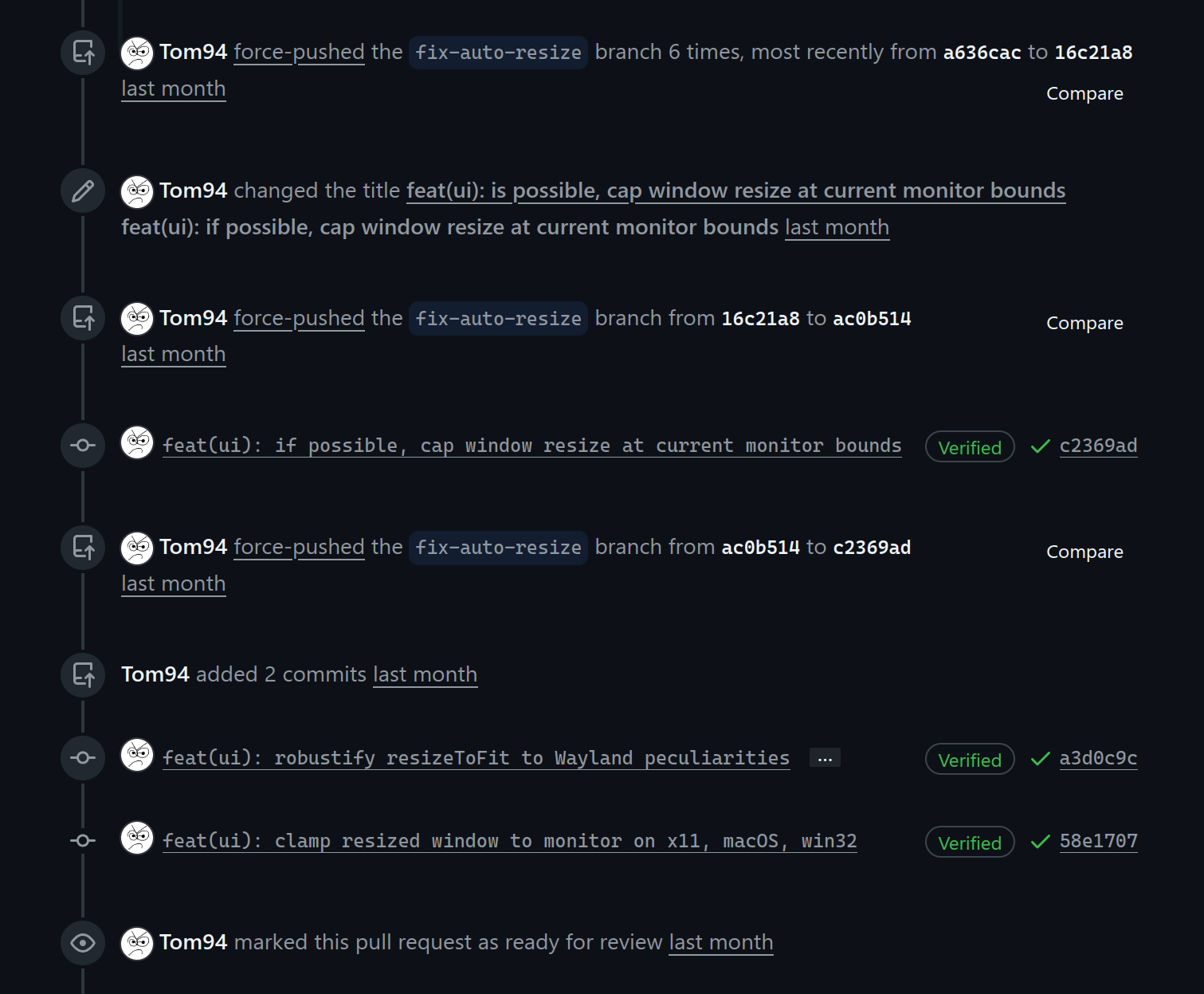Viewport: 1204px width, 994px height.
Task: Click force-pushed link in 16c21a8 to ac0b514 event
Action: [x=299, y=319]
